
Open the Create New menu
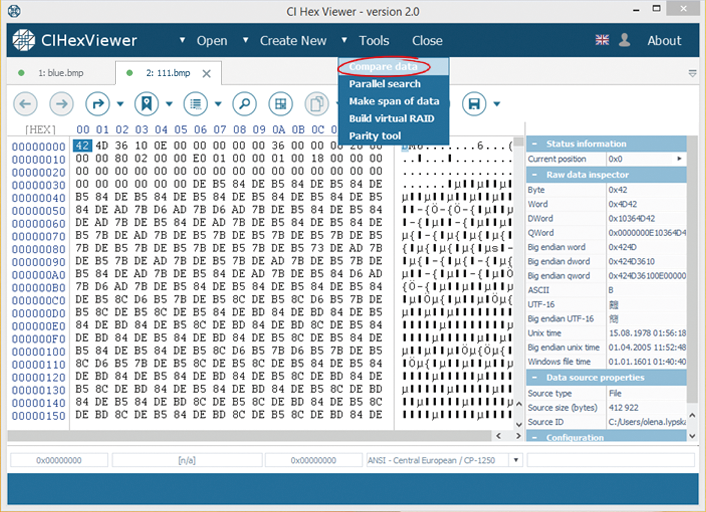[x=293, y=41]
